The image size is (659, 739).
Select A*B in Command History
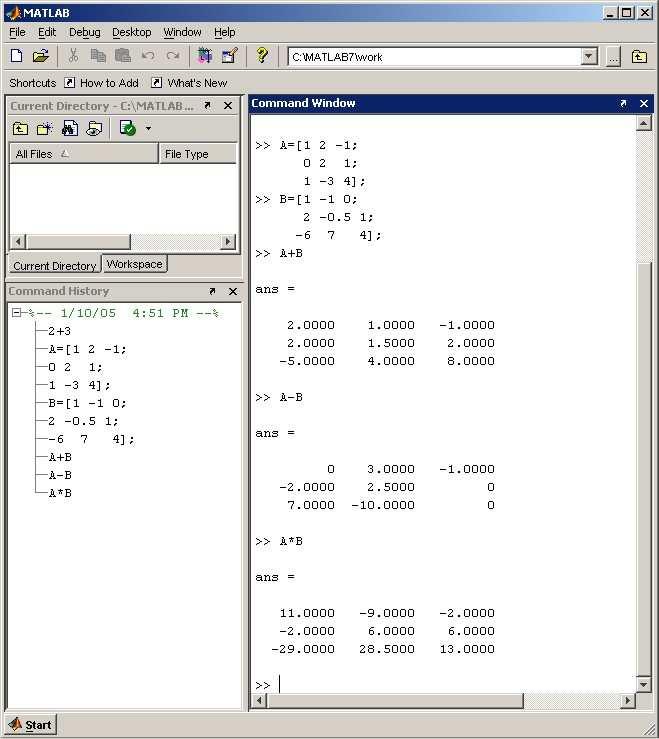[x=60, y=493]
